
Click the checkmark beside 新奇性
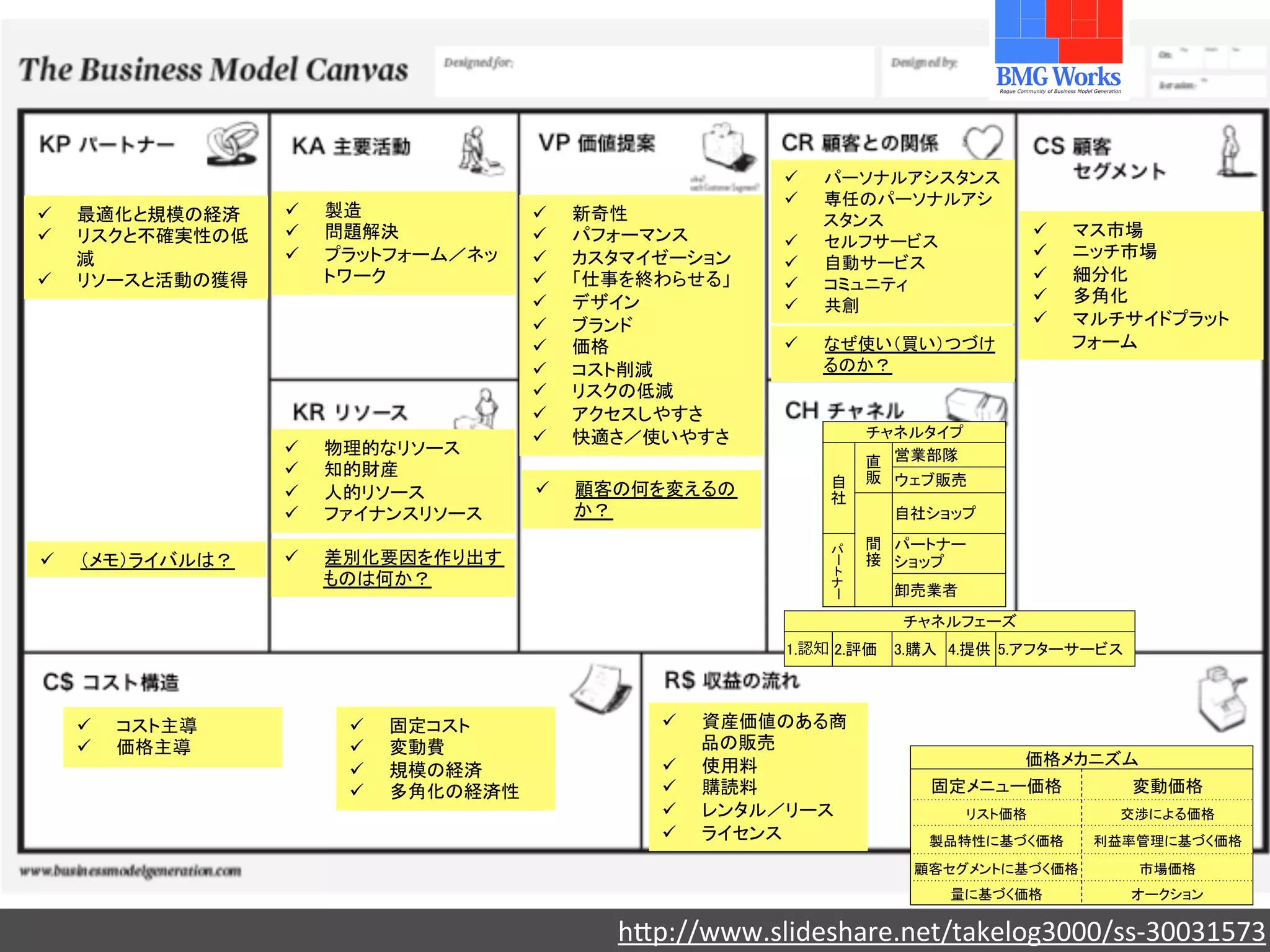point(540,213)
